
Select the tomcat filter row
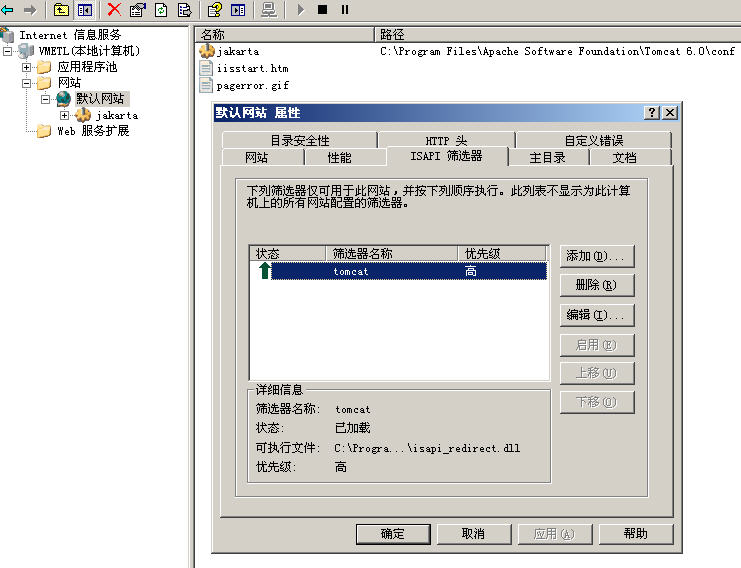403,271
